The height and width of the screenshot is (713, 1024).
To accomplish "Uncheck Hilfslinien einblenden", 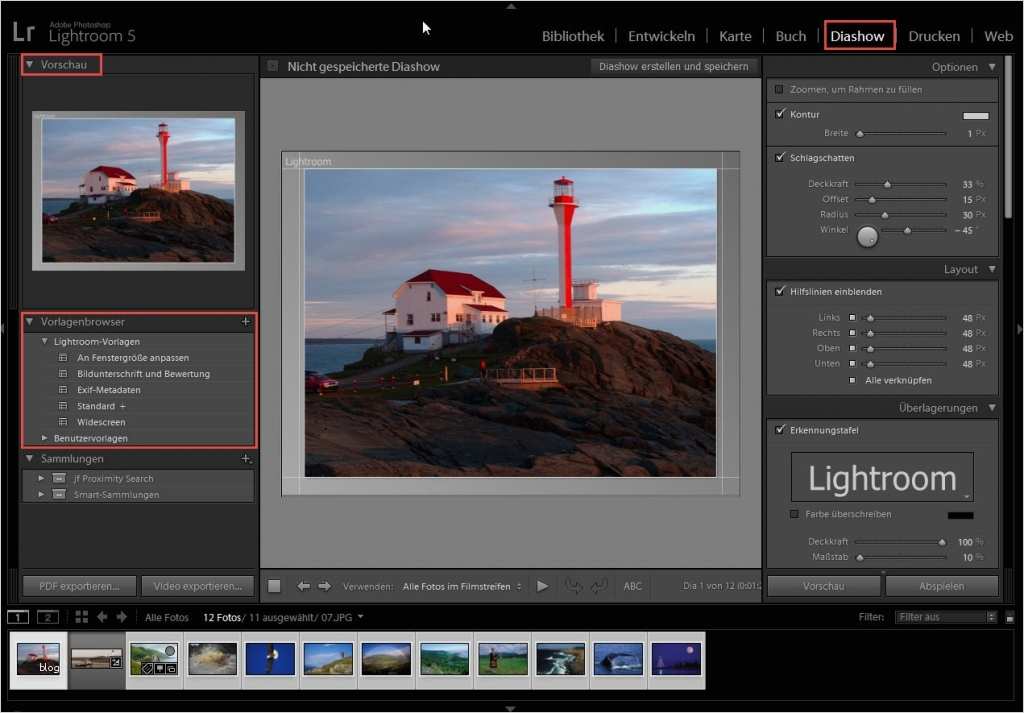I will pyautogui.click(x=778, y=291).
